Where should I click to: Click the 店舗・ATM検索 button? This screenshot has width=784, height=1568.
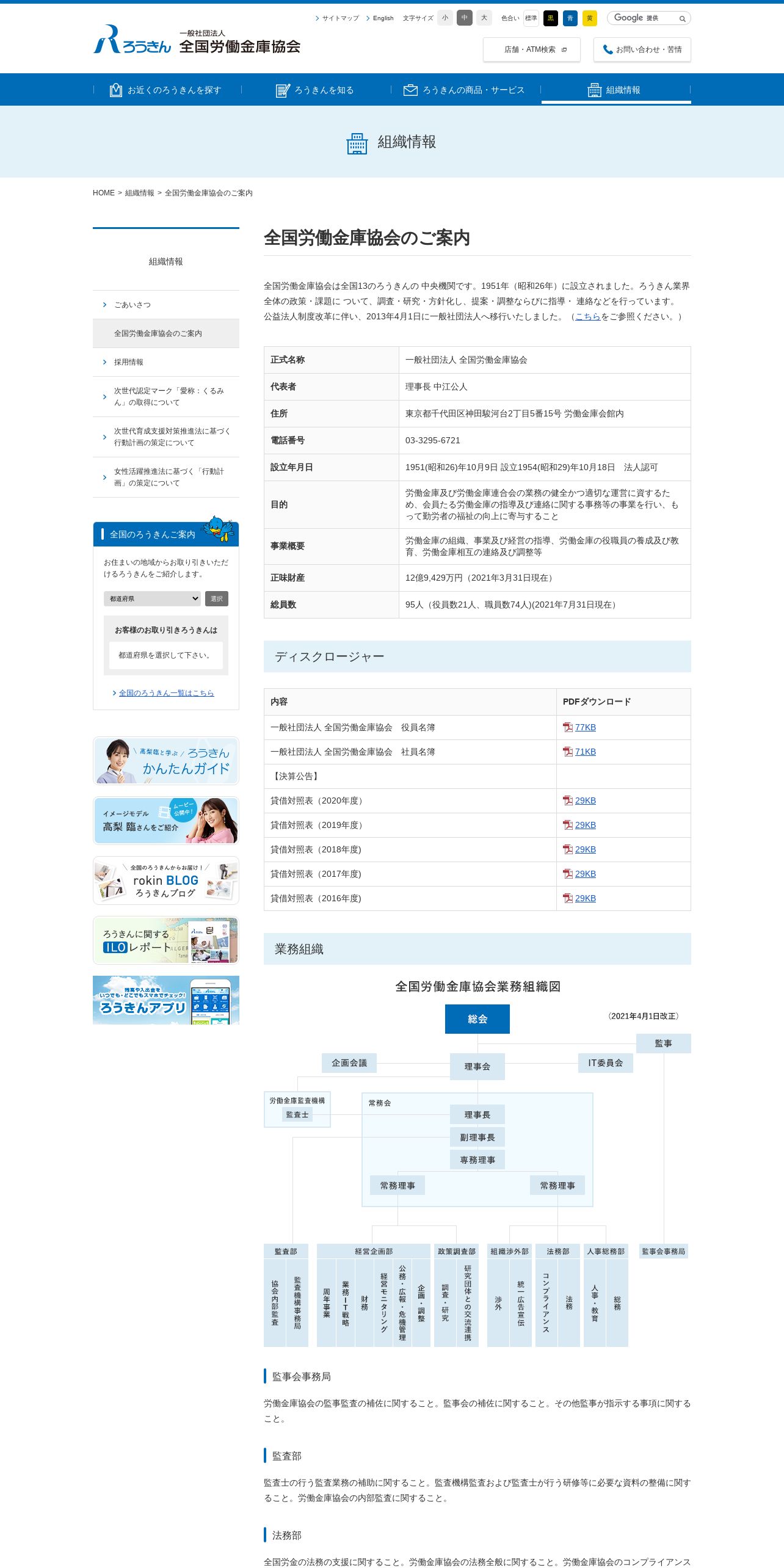pos(532,49)
